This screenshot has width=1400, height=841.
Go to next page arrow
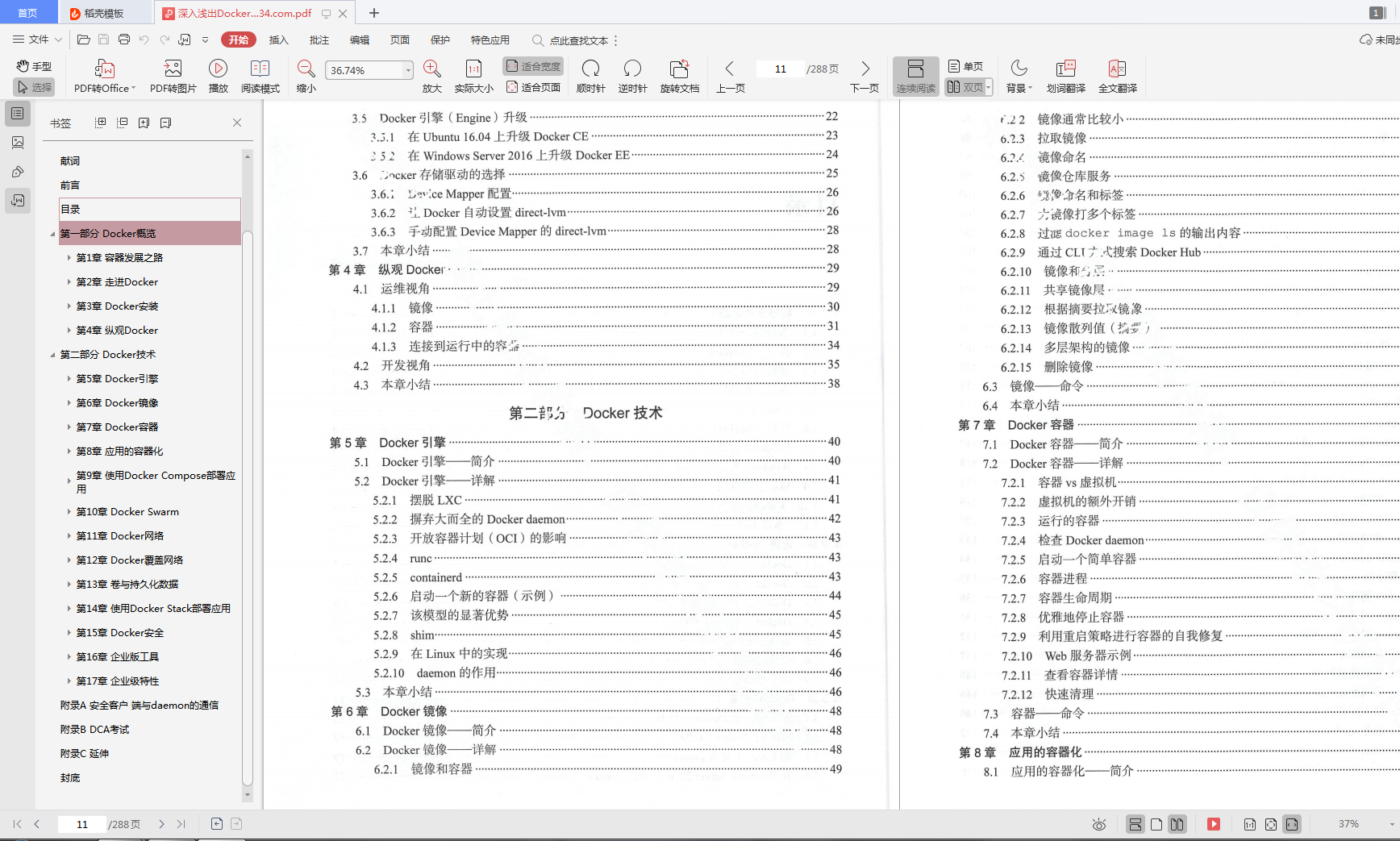865,77
